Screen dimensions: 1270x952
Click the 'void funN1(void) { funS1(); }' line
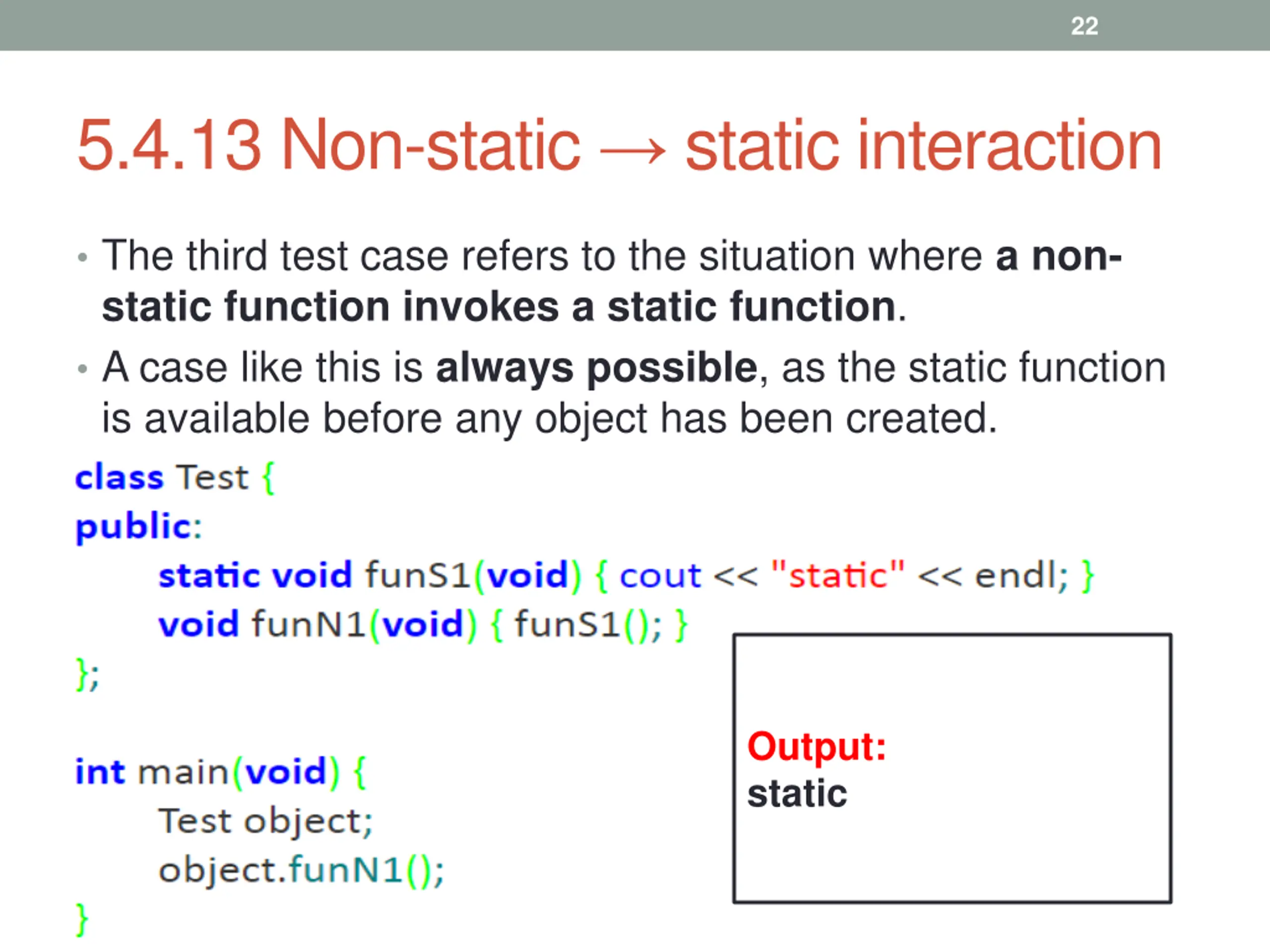tap(423, 624)
